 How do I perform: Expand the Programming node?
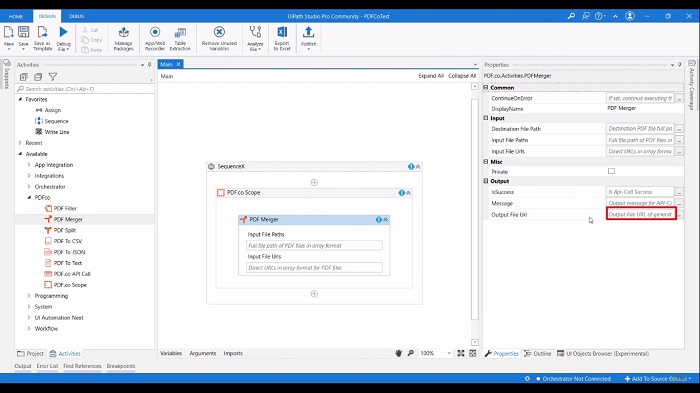point(29,296)
